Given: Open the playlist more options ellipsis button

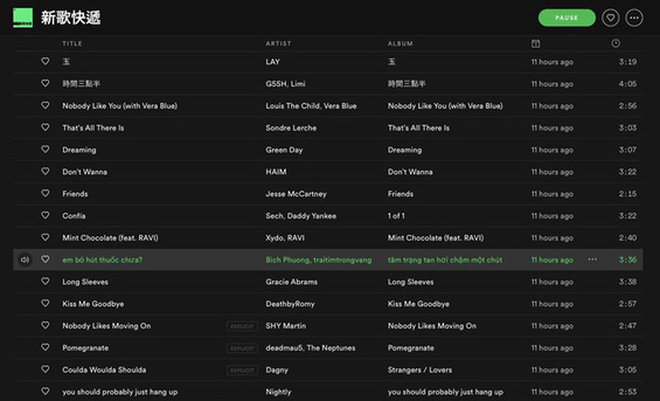Looking at the screenshot, I should click(634, 18).
